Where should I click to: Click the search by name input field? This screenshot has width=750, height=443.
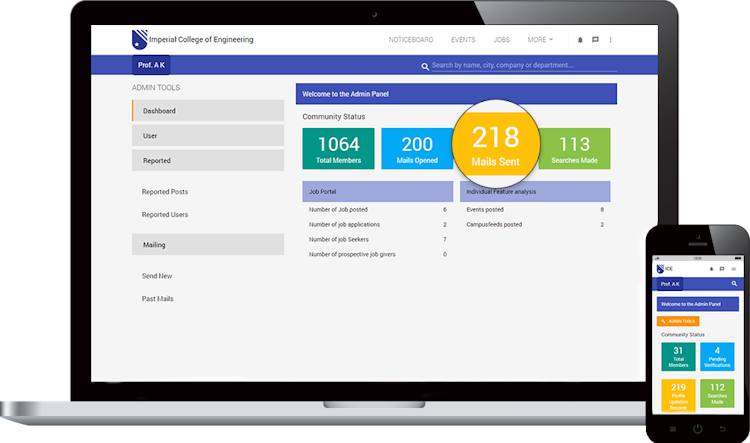(524, 66)
